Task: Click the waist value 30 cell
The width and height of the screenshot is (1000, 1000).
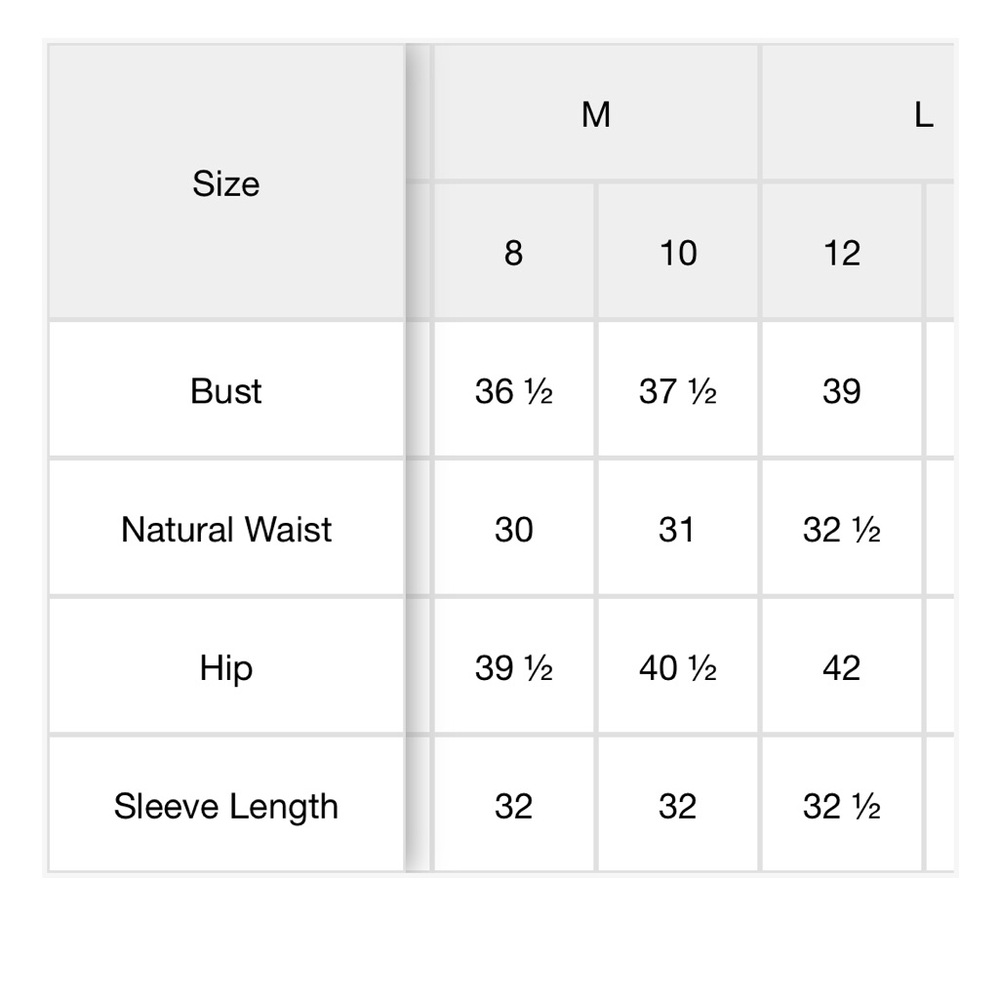Action: click(x=514, y=528)
